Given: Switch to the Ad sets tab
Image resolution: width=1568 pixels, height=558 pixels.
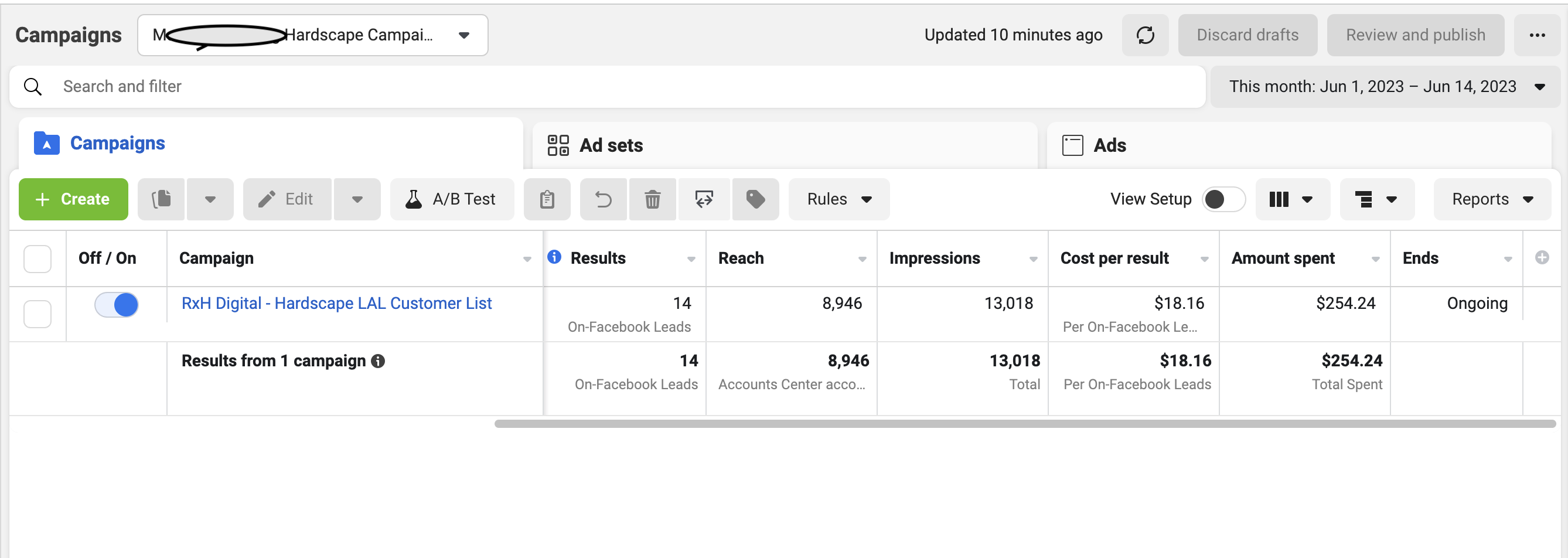Looking at the screenshot, I should [x=611, y=145].
